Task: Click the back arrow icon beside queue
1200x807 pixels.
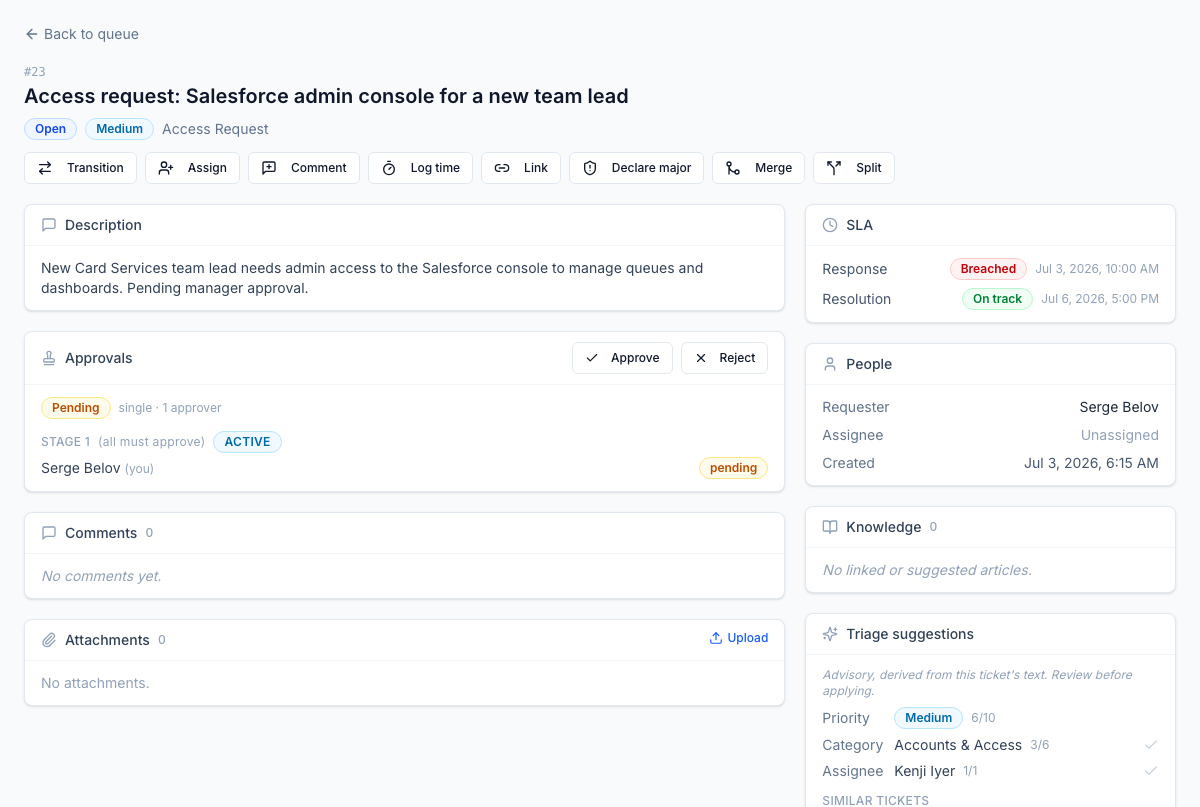Action: click(32, 34)
